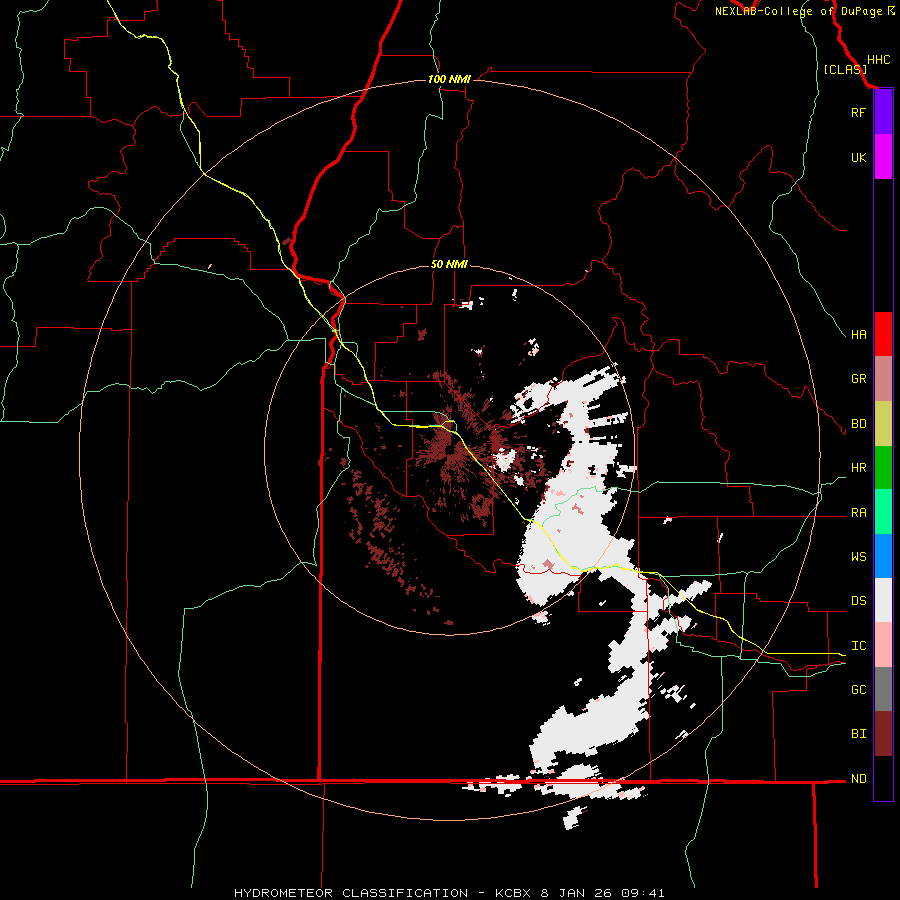Click the GC gray legend swatch
This screenshot has width=900, height=900.
point(883,689)
